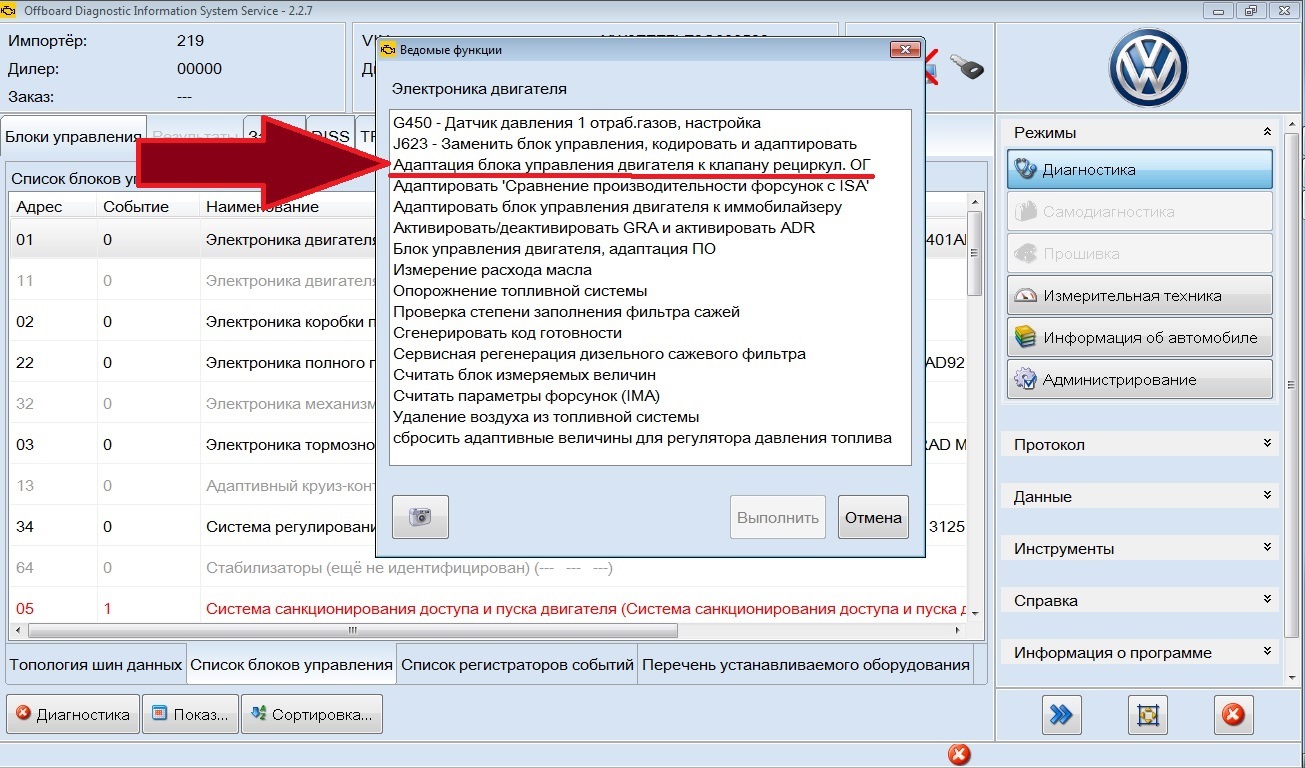
Task: Click the blue double-arrow forward button
Action: click(x=1062, y=715)
